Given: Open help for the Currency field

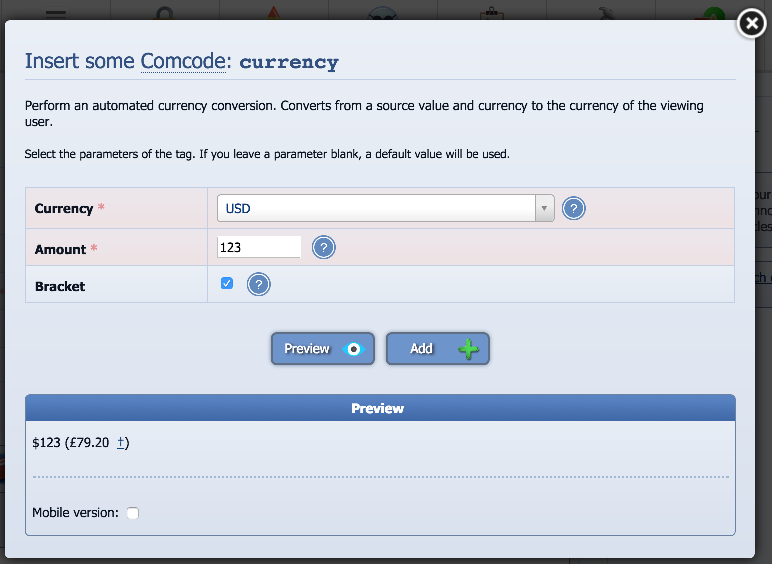Looking at the screenshot, I should click(574, 208).
